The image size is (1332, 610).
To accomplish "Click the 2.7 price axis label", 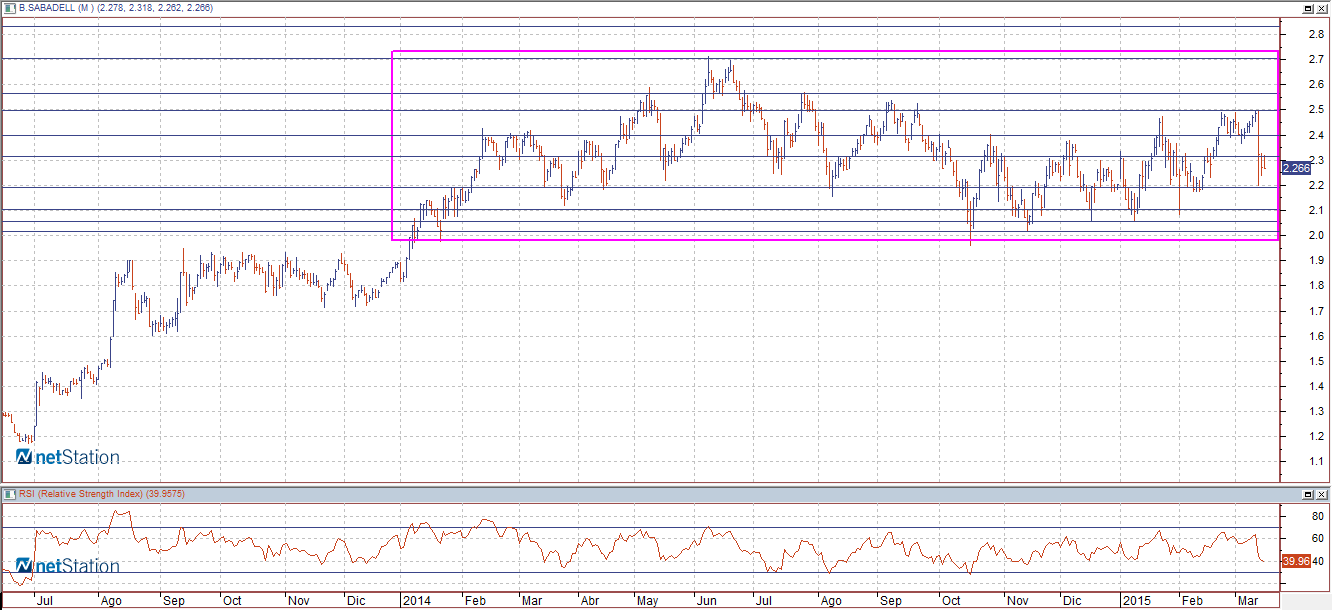I will point(1316,59).
